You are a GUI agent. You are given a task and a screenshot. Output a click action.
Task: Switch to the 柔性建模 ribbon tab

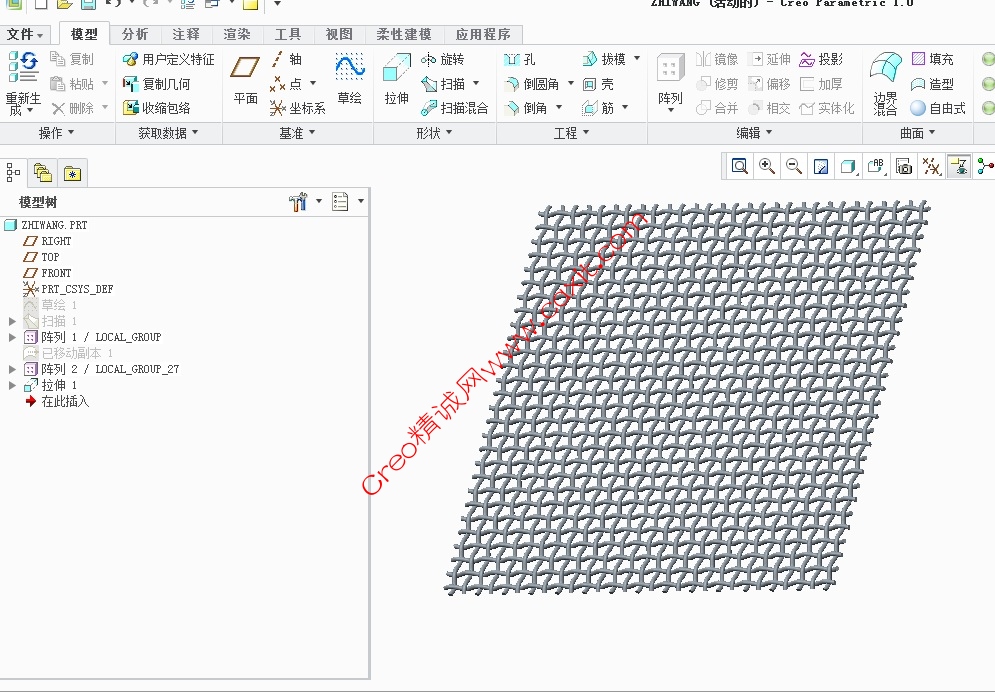click(404, 34)
